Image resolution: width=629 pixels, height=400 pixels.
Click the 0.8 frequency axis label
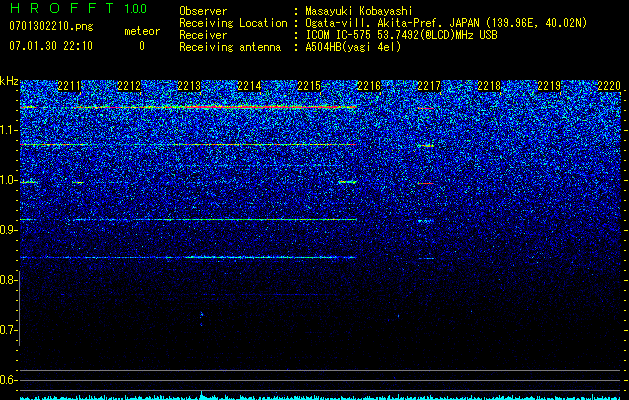point(8,280)
